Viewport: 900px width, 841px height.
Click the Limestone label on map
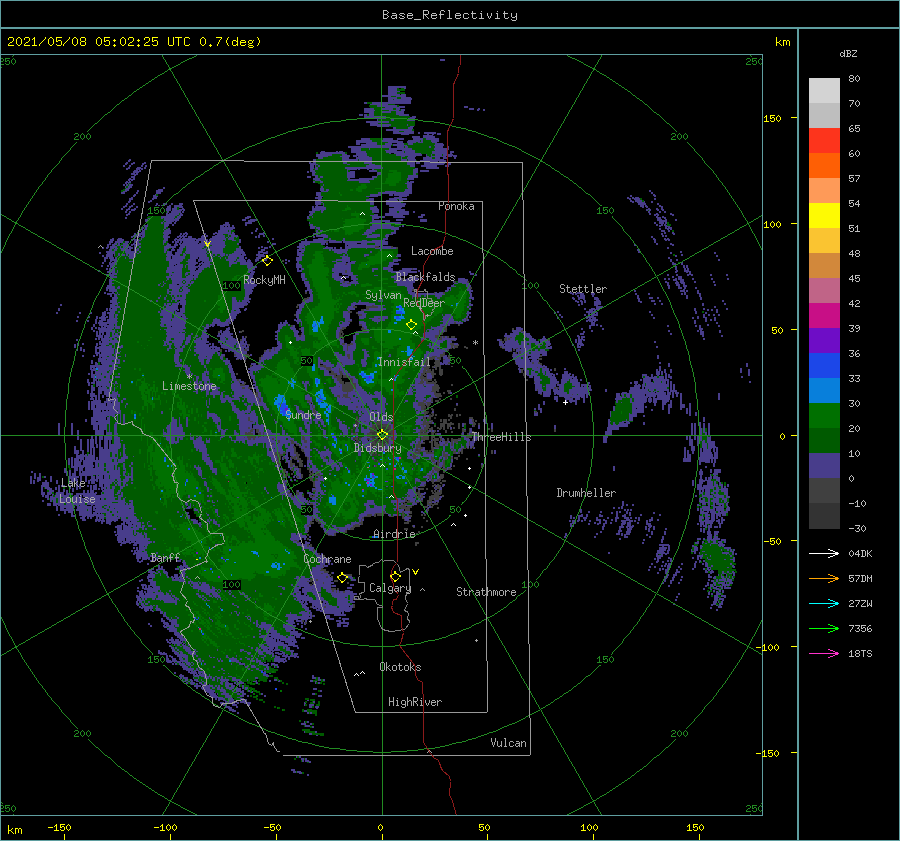point(189,386)
